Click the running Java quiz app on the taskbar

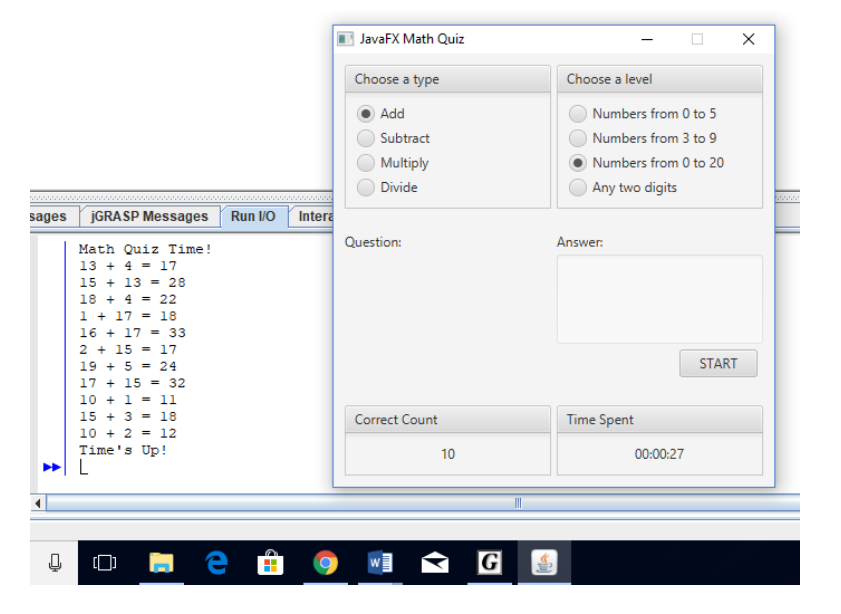(x=542, y=562)
